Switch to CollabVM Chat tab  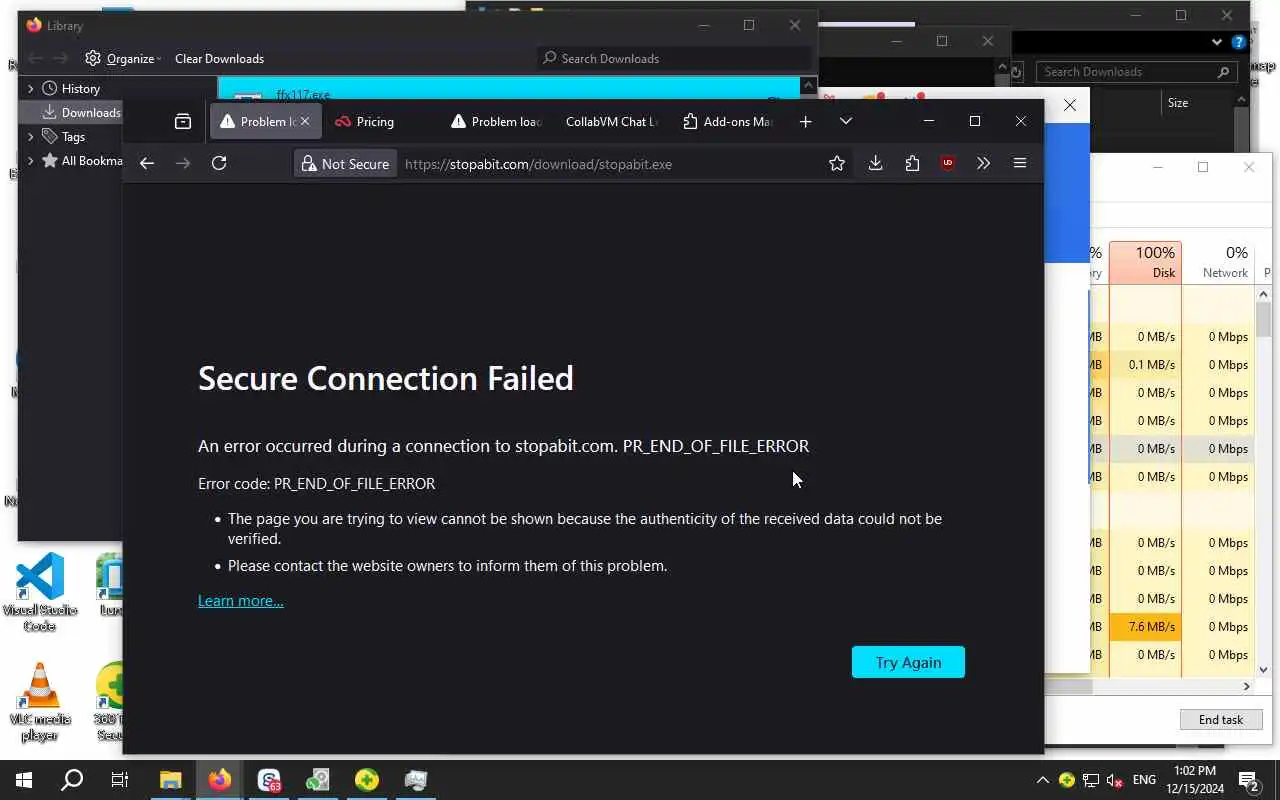click(x=611, y=122)
